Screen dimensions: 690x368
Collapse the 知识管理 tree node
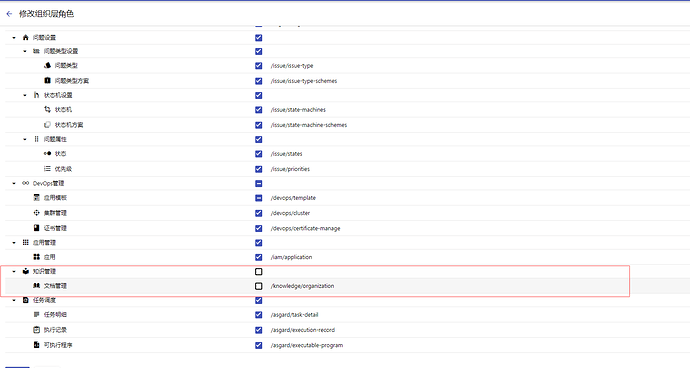pos(14,272)
